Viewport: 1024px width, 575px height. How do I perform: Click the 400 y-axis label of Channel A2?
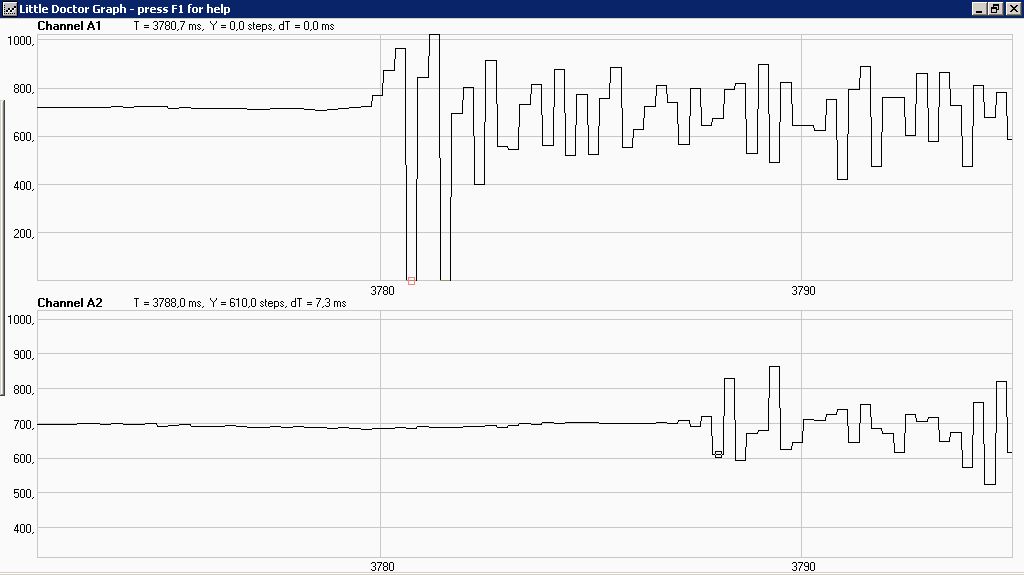point(21,529)
